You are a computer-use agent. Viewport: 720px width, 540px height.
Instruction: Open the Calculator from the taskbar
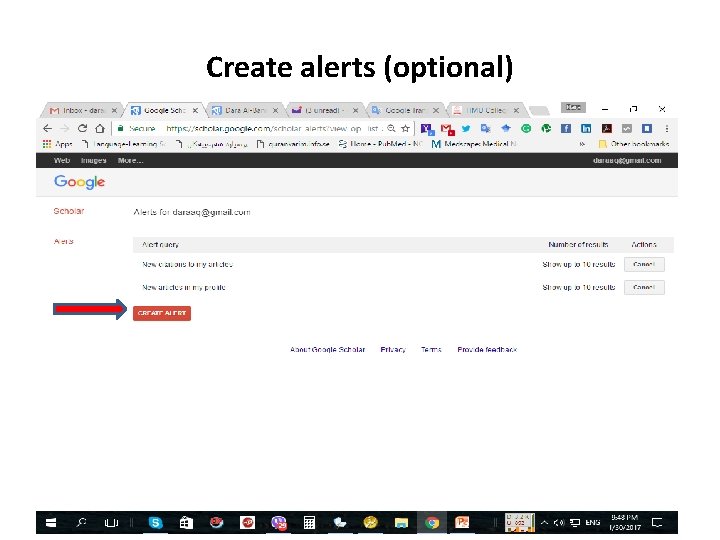pyautogui.click(x=309, y=523)
